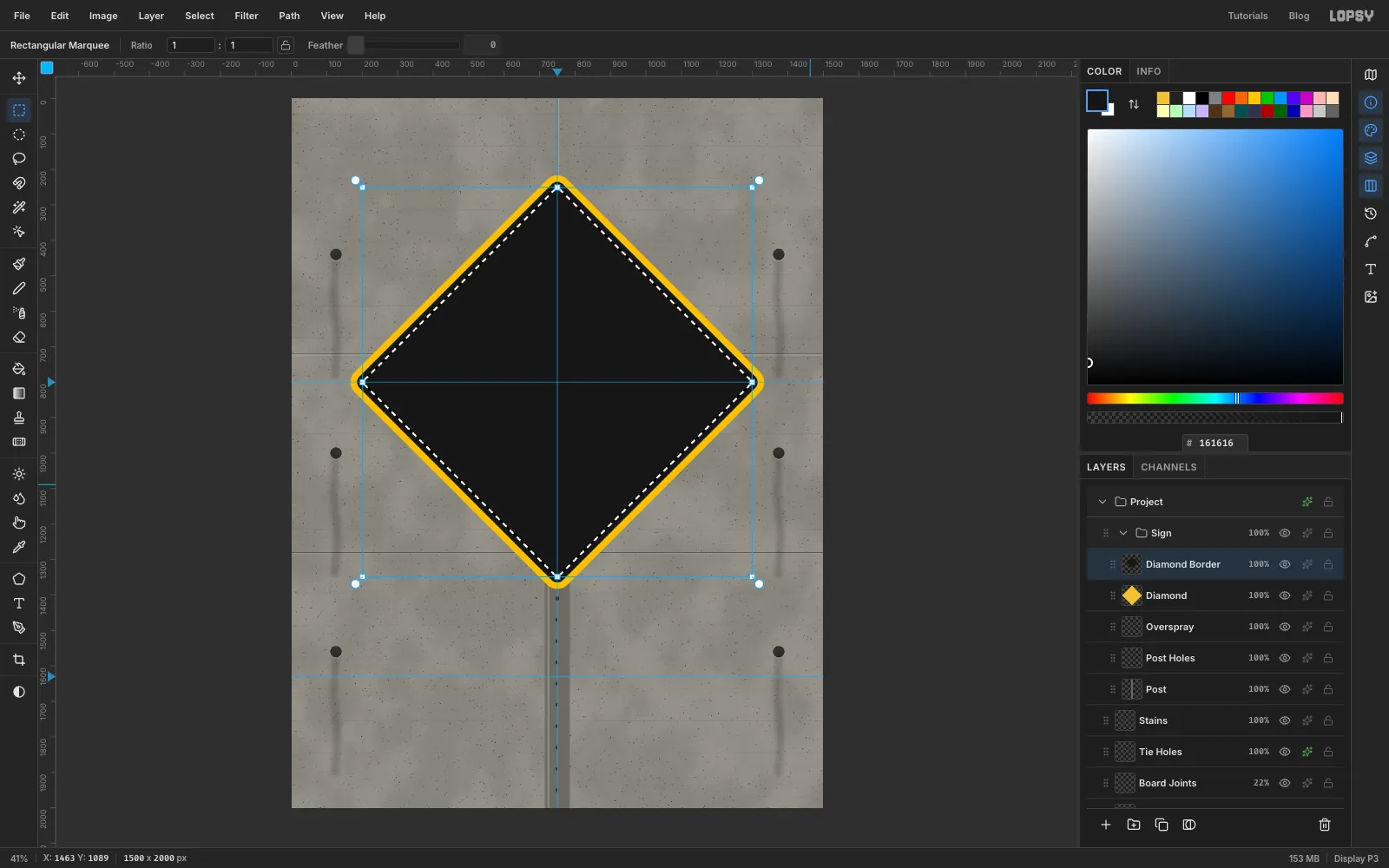Select the Shape polygon tool
The width and height of the screenshot is (1389, 868).
pos(19,579)
